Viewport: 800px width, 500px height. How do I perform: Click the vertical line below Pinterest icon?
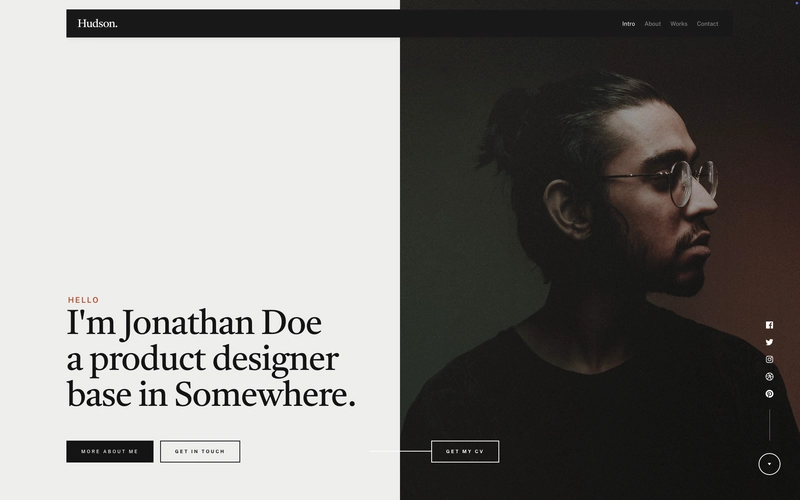[769, 424]
